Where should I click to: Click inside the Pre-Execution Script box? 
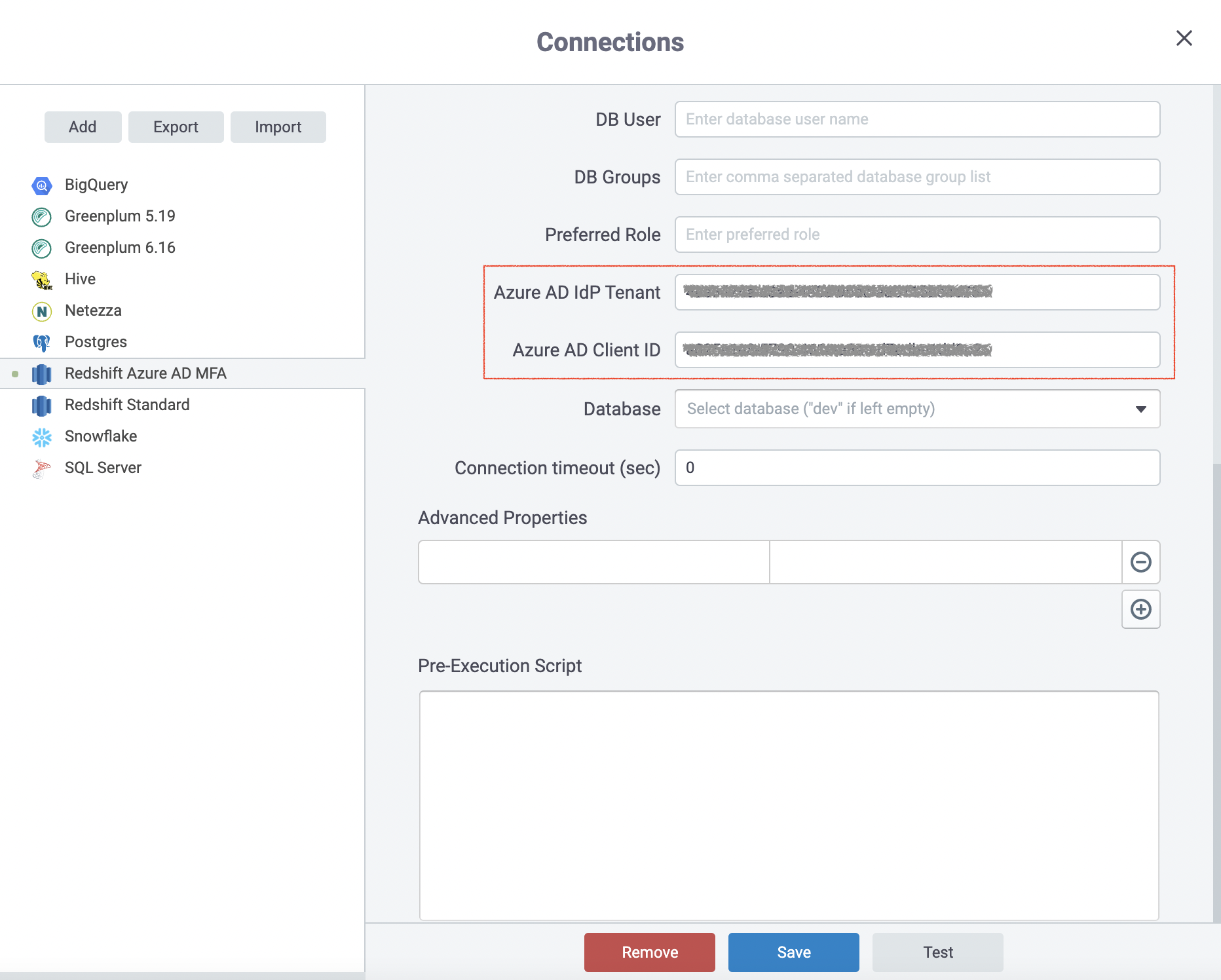click(789, 806)
